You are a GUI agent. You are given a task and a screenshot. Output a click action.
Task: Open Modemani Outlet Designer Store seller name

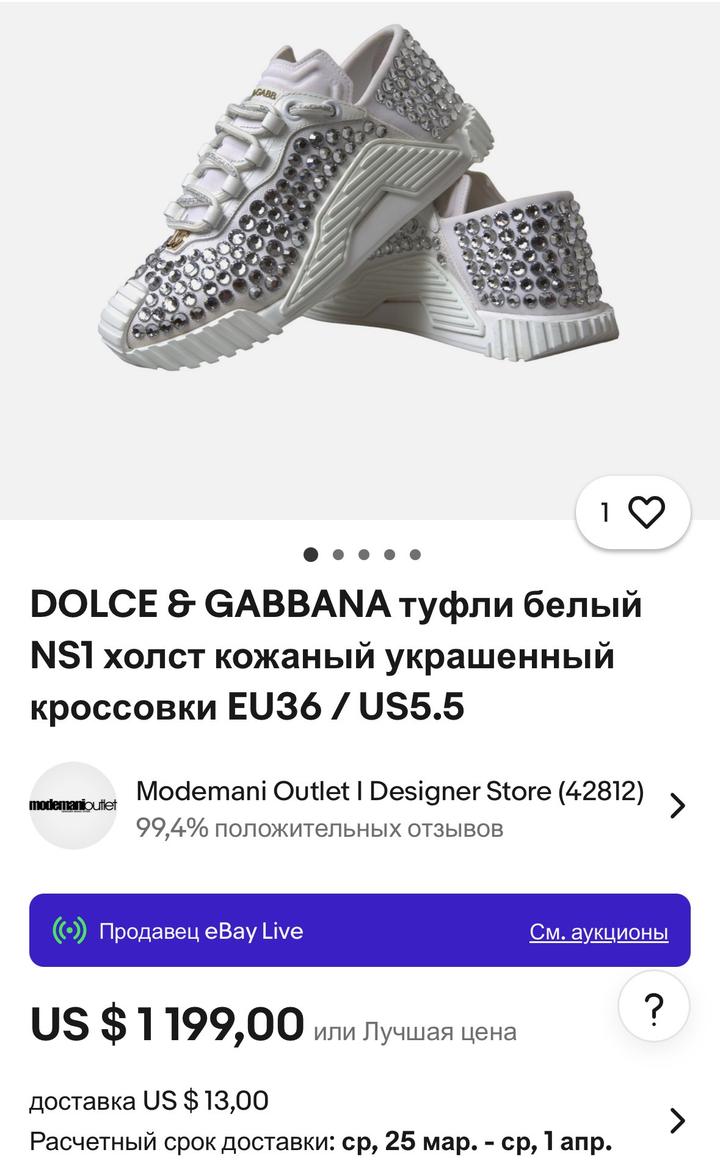pyautogui.click(x=390, y=791)
